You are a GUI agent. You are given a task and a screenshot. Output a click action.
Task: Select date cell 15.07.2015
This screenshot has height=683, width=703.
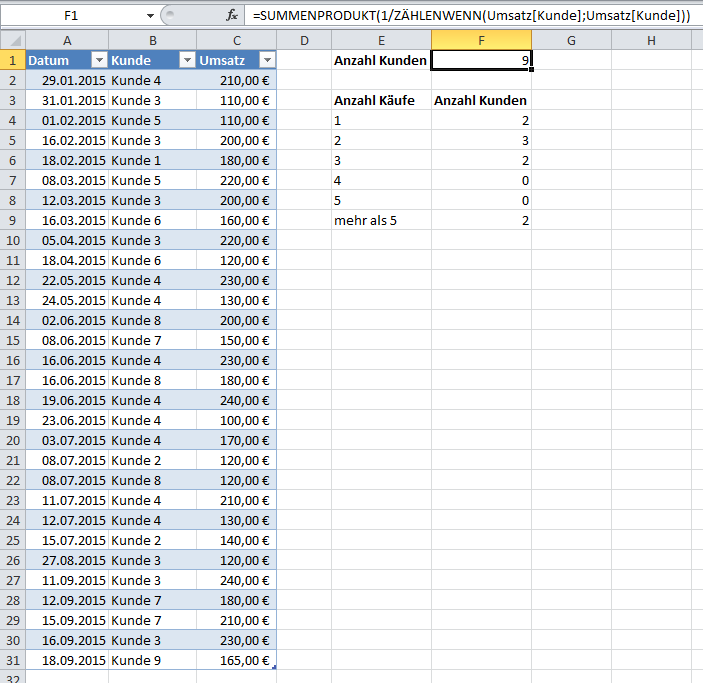tap(67, 540)
